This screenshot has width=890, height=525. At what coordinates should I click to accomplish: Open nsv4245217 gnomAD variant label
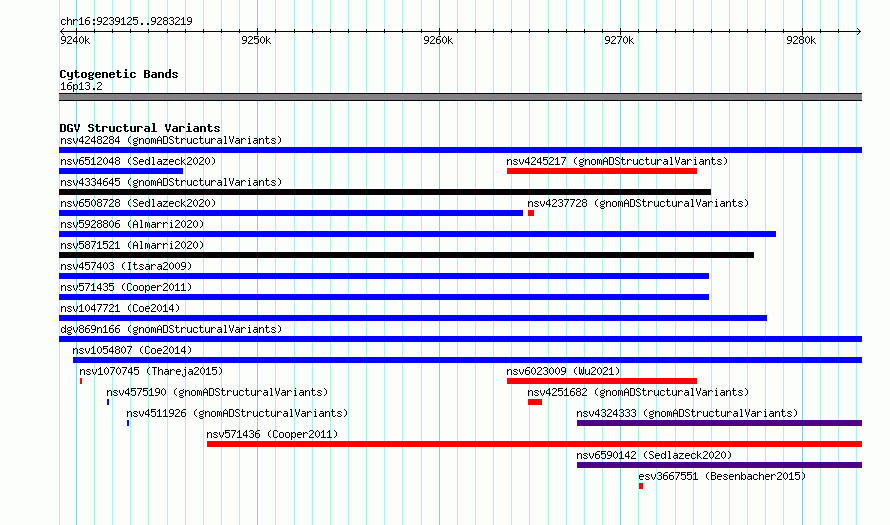pyautogui.click(x=617, y=161)
